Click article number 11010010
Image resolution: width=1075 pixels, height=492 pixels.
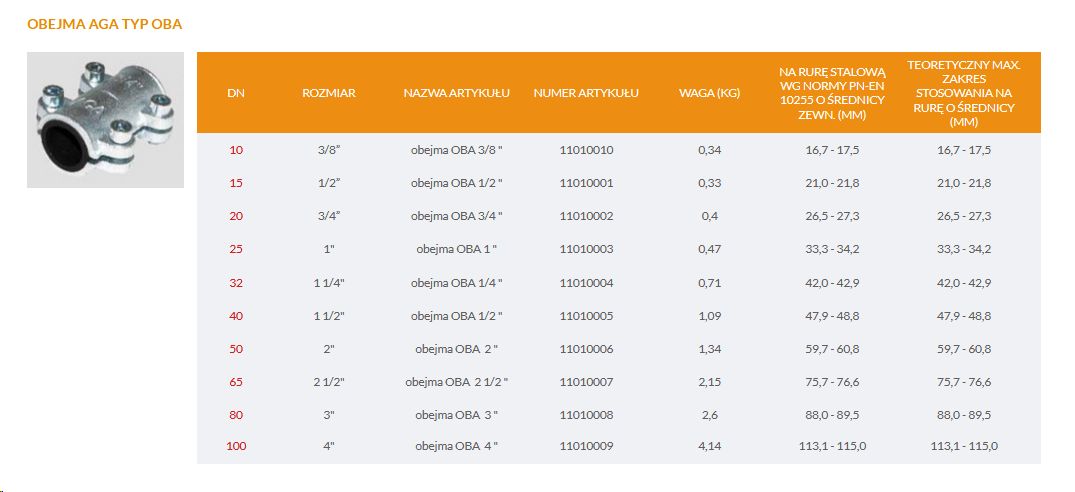[x=586, y=150]
